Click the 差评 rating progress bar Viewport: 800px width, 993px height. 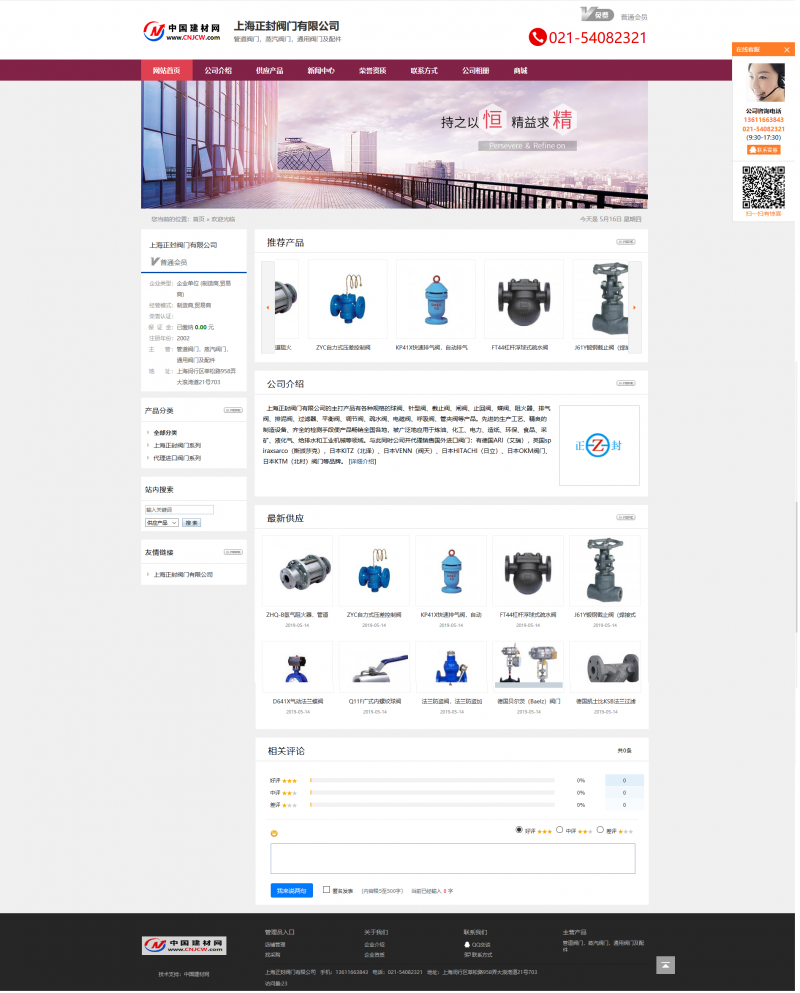[432, 805]
